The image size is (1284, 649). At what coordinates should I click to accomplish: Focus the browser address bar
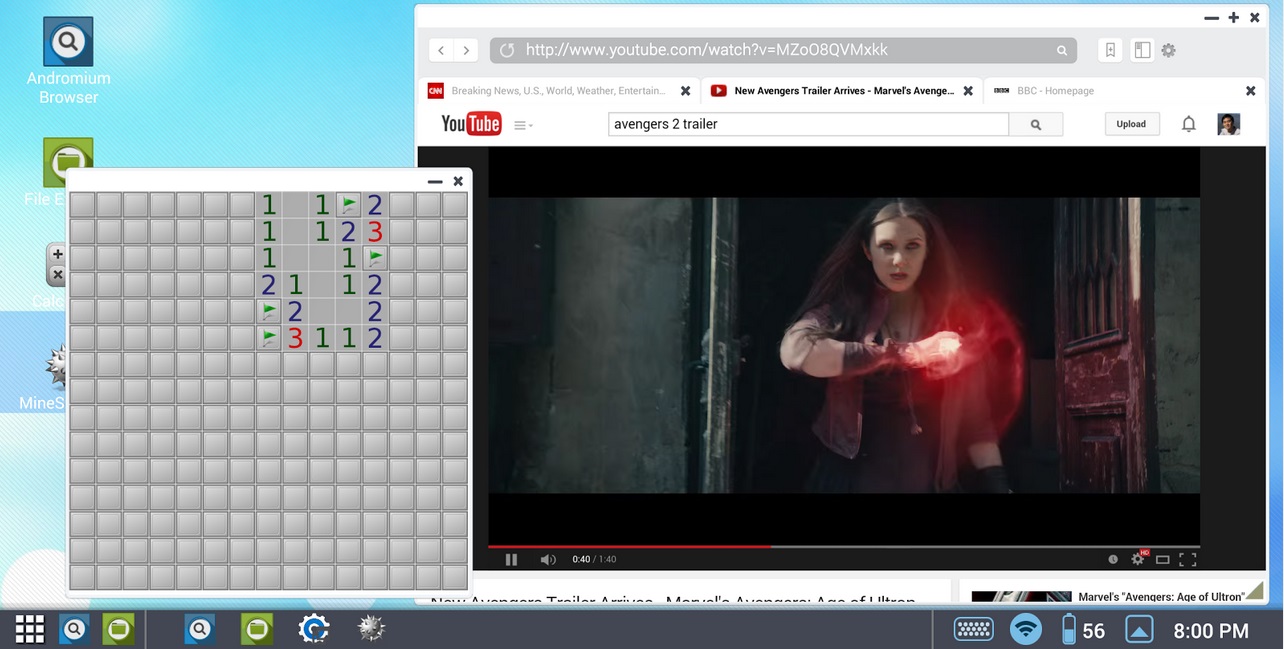[x=783, y=50]
